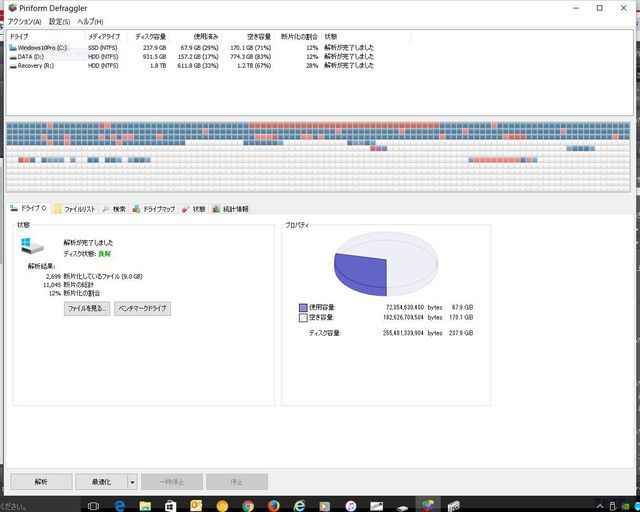The height and width of the screenshot is (512, 640).
Task: Switch to the ドライブマップ tab
Action: [154, 209]
